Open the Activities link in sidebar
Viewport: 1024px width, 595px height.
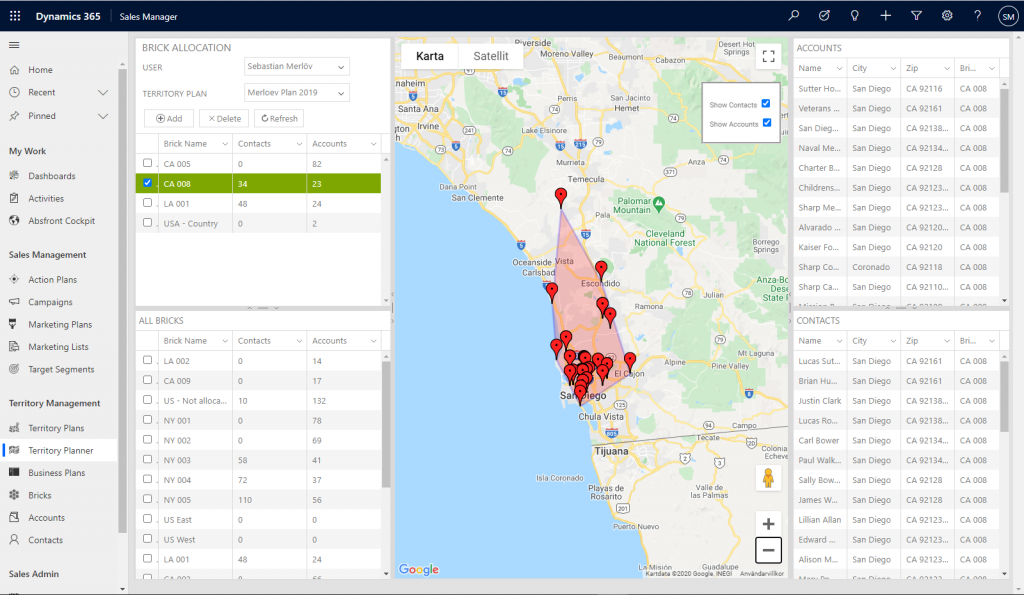click(x=46, y=199)
